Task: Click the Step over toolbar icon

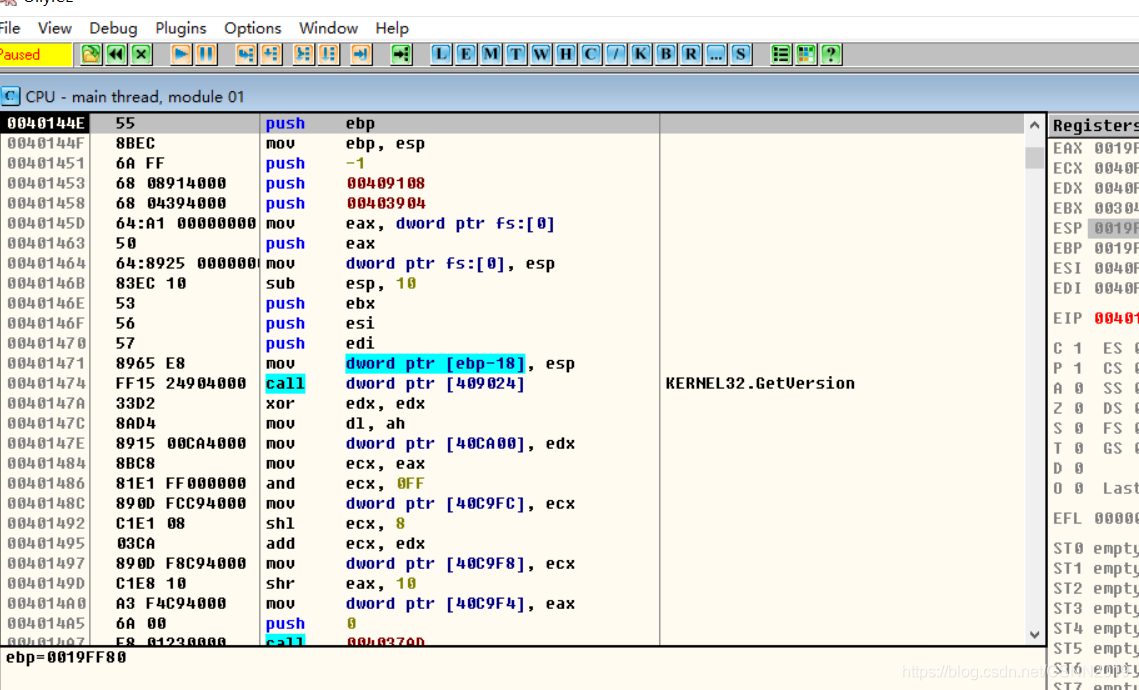Action: coord(272,54)
